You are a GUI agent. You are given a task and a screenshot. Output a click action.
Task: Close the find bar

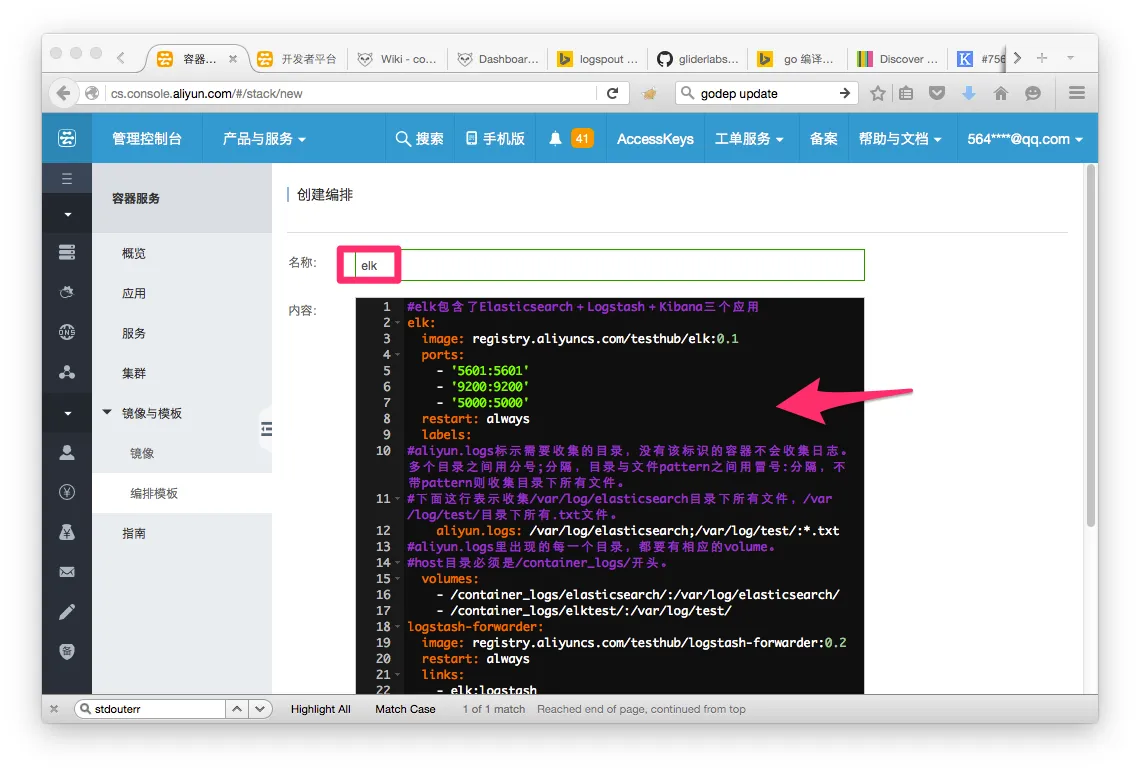point(54,709)
